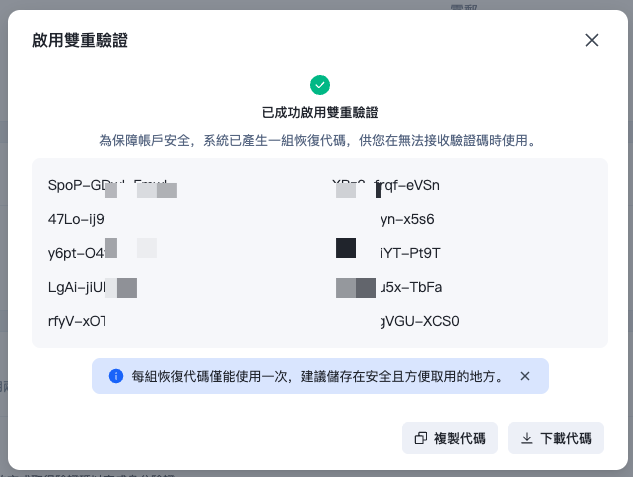Select recovery code ending in TbFa
The height and width of the screenshot is (477, 633).
(389, 287)
